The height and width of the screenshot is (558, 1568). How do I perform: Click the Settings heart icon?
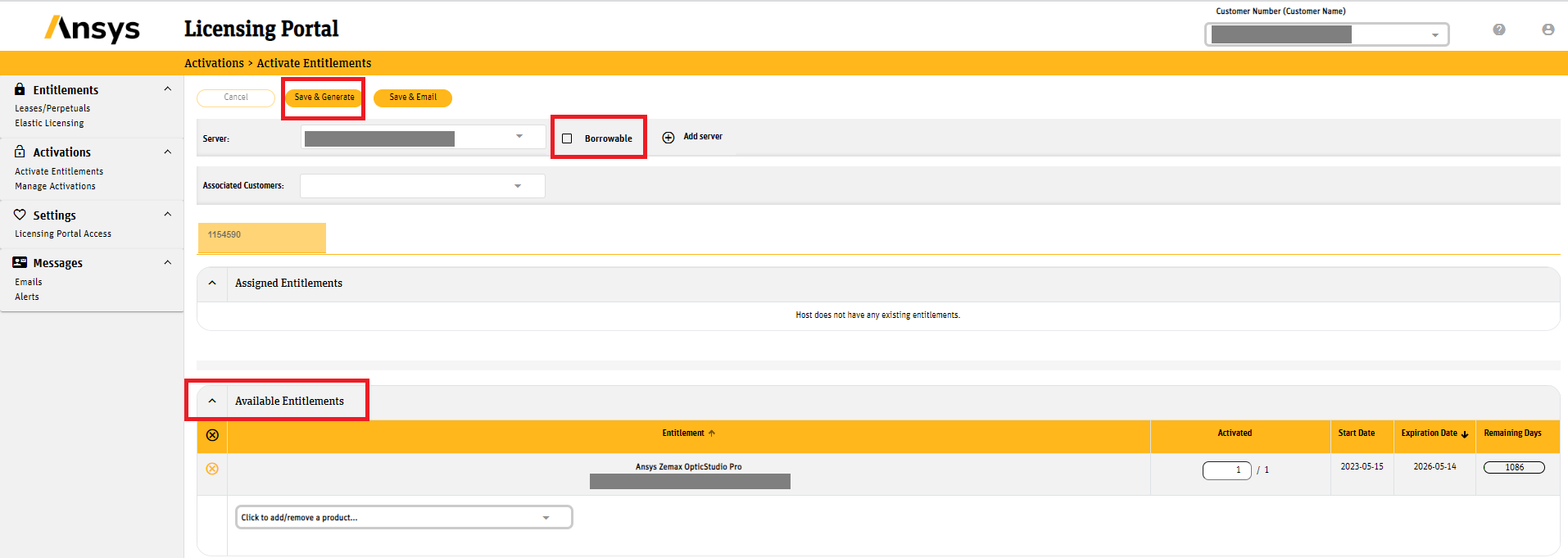(x=20, y=215)
